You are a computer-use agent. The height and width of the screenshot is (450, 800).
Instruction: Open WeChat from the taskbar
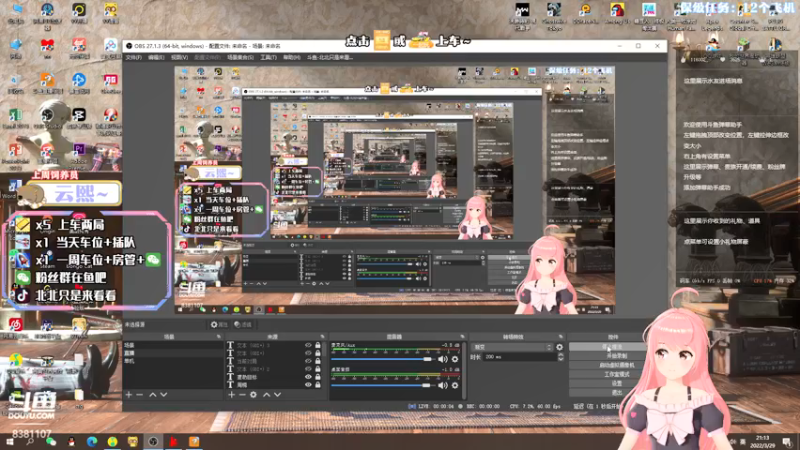pos(51,442)
